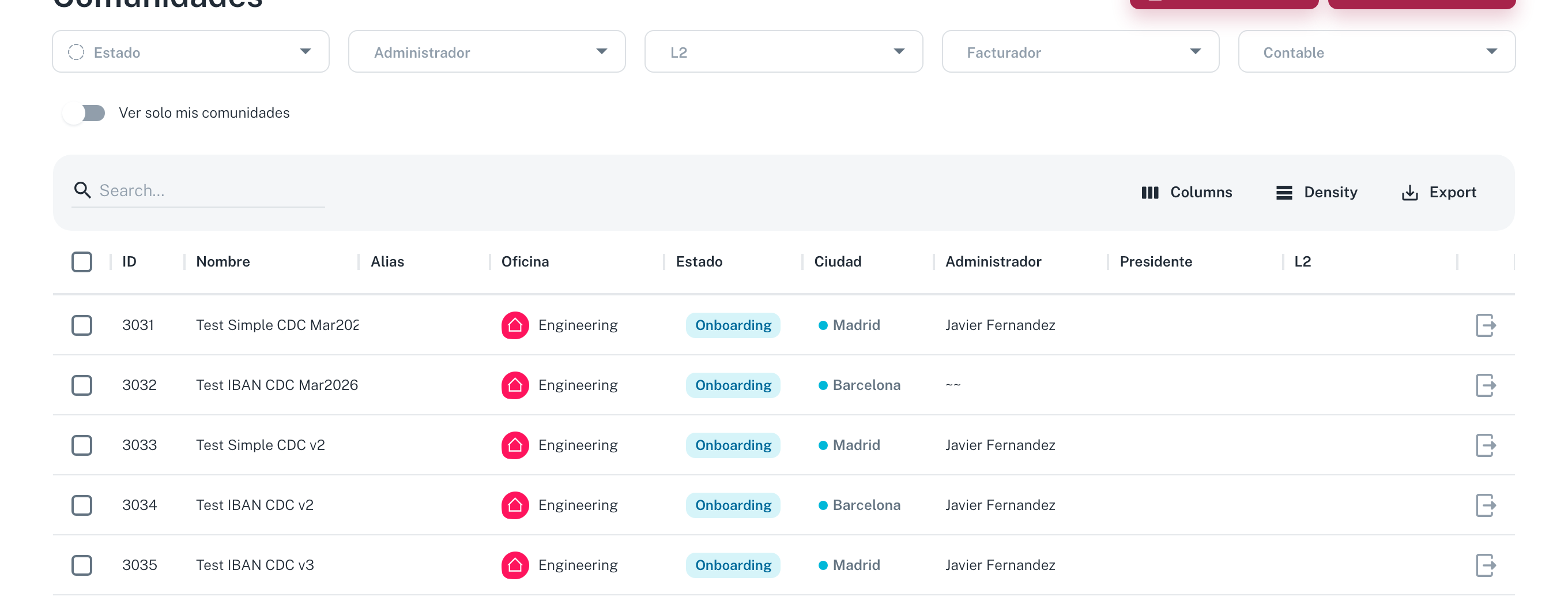Screen dimensions: 1568x600
Task: Click the Engineering office icon in row 3031
Action: pos(515,325)
